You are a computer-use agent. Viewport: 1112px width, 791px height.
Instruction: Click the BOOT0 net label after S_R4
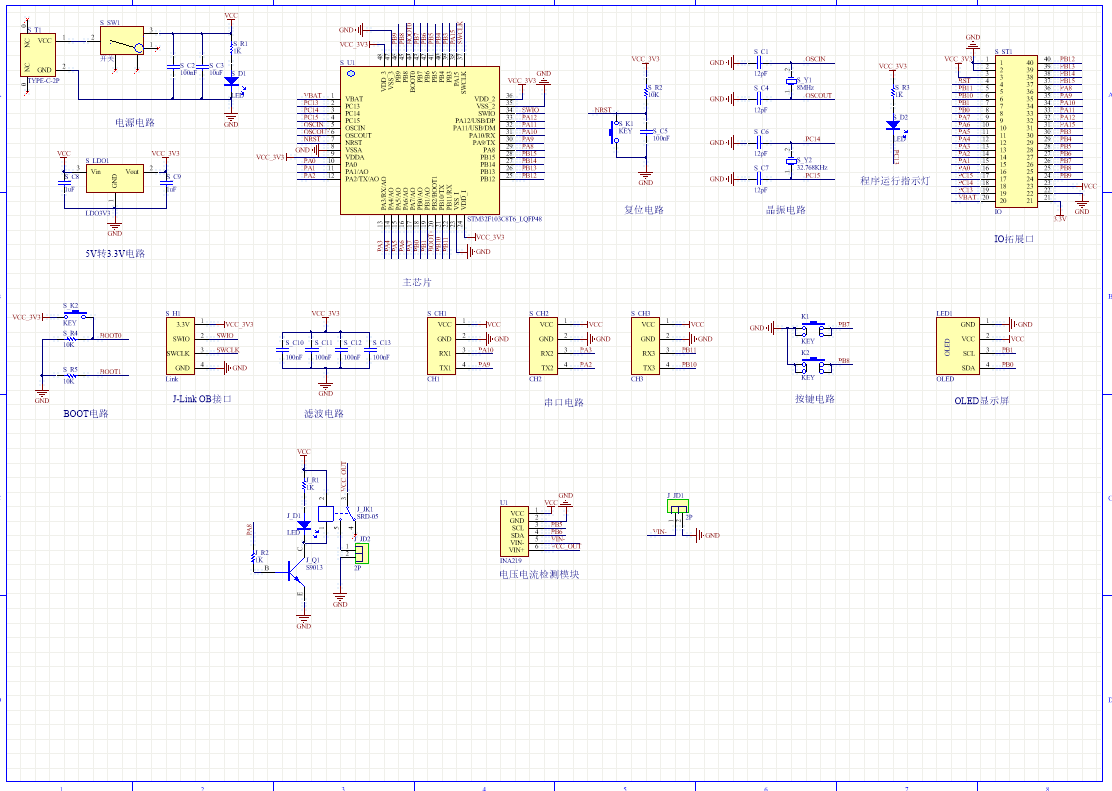pos(110,336)
